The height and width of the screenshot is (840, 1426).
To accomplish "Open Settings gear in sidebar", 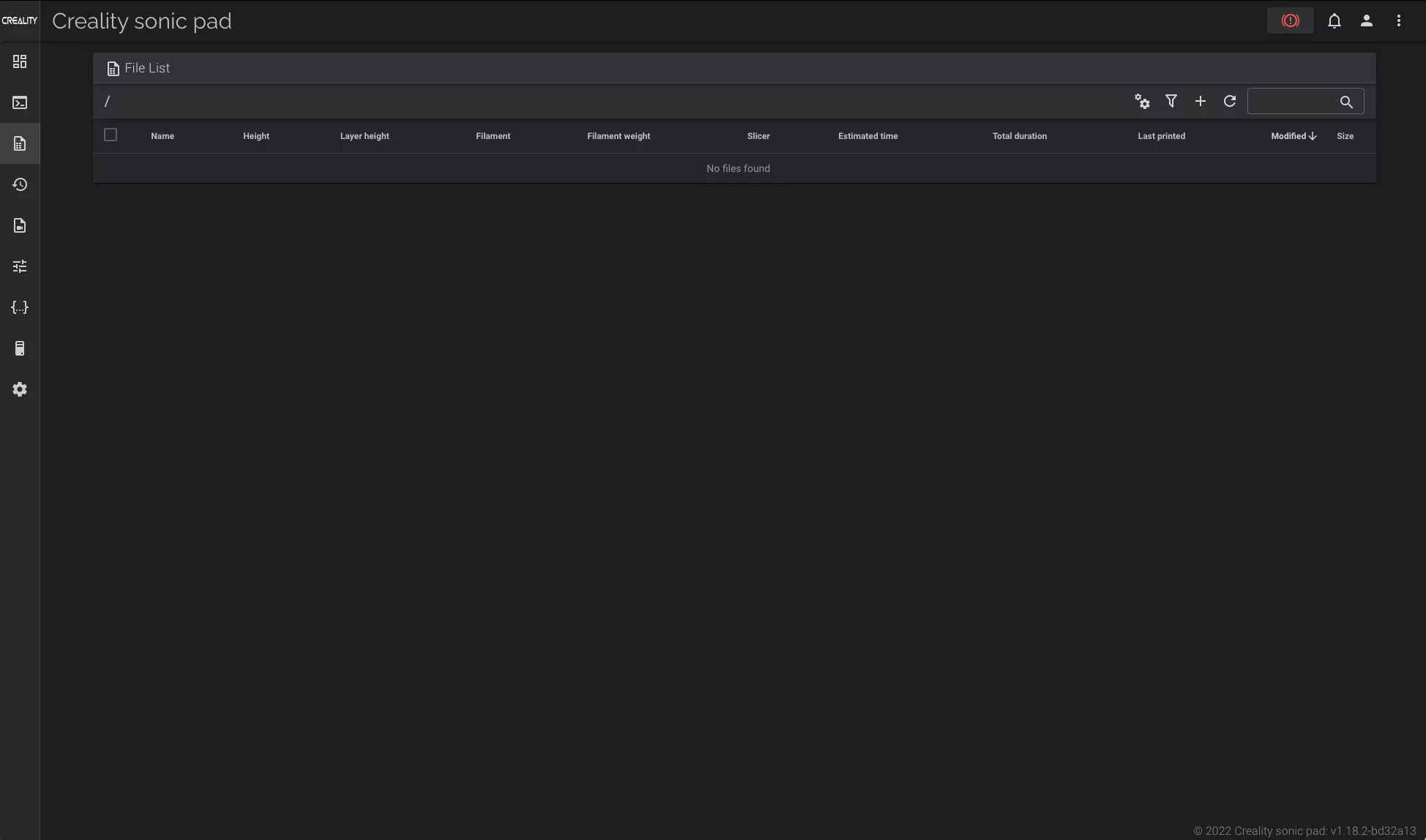I will (x=20, y=389).
